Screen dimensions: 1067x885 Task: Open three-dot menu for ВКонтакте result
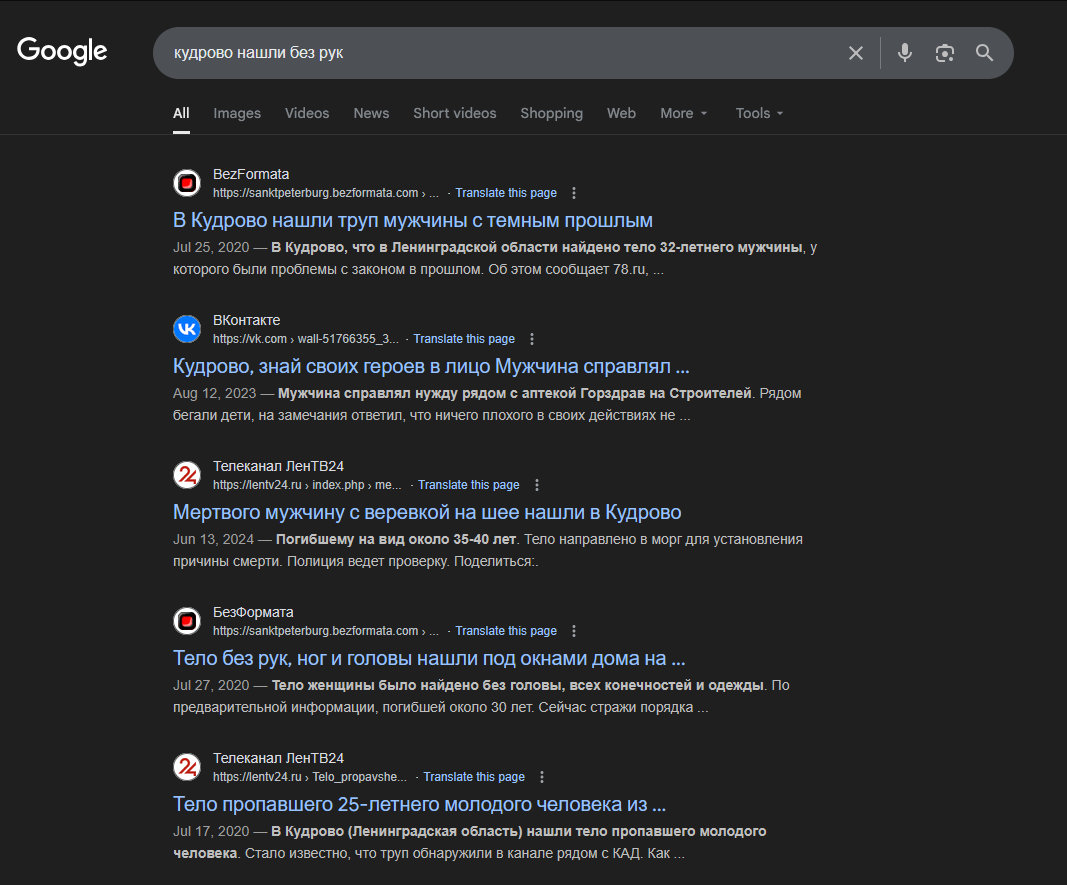(x=532, y=339)
